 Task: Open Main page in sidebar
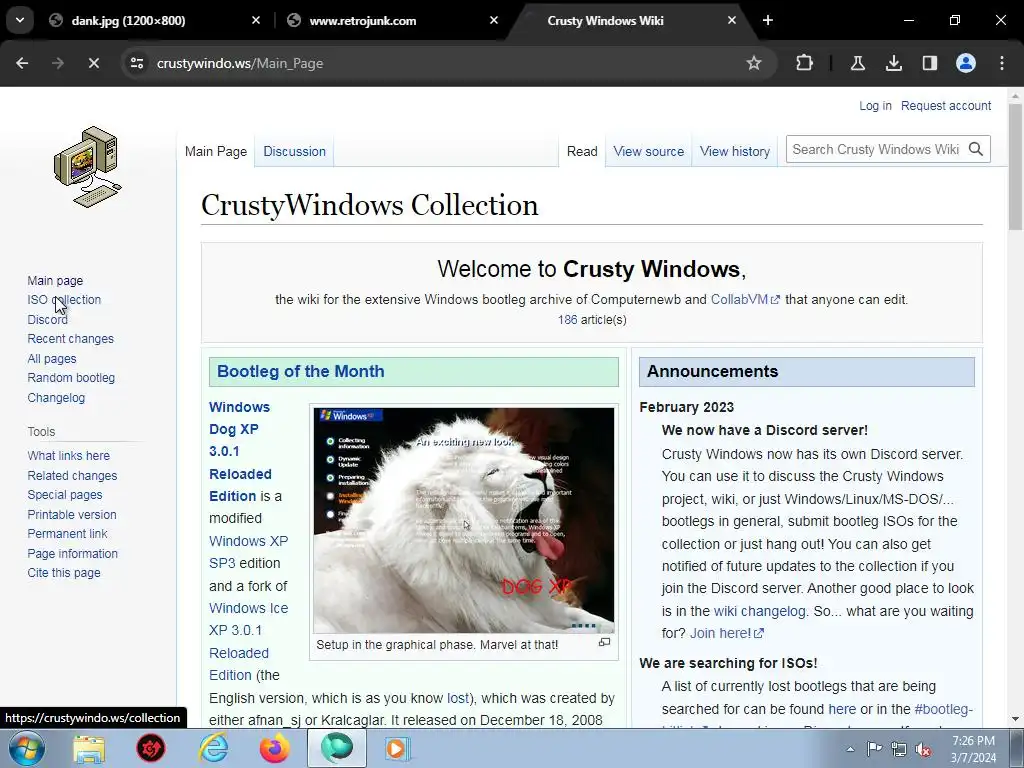(55, 281)
